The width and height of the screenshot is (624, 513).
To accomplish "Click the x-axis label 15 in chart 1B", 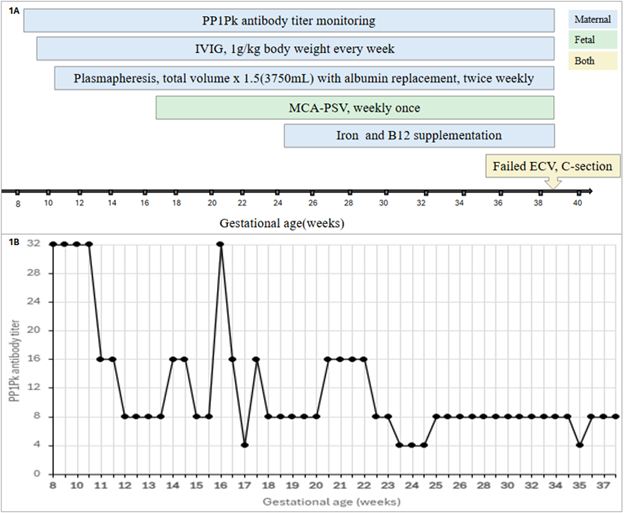I will [197, 486].
